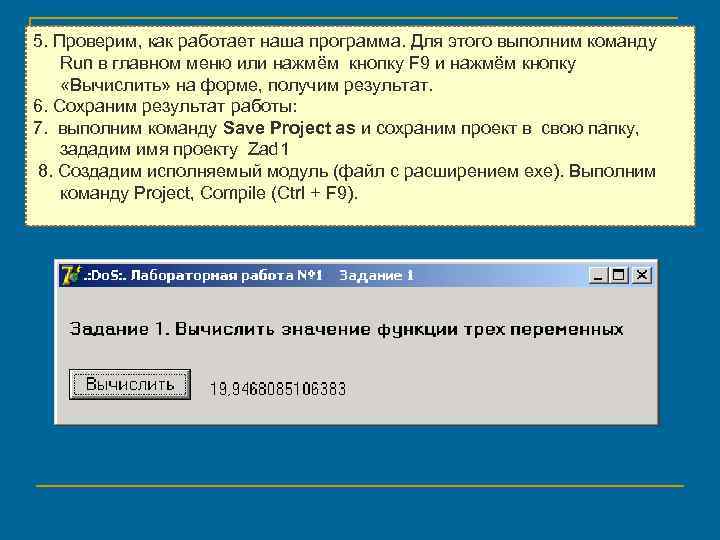720x540 pixels.
Task: Click the result value 19,9468085106383
Action: [278, 389]
